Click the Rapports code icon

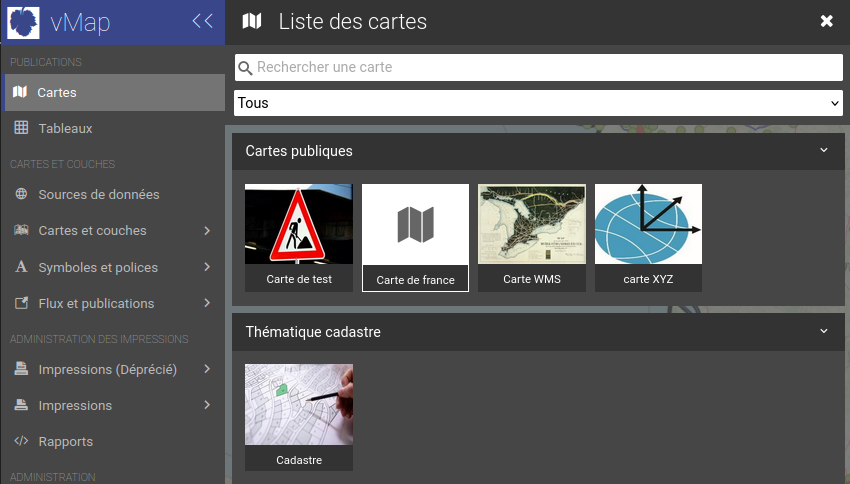tap(21, 441)
